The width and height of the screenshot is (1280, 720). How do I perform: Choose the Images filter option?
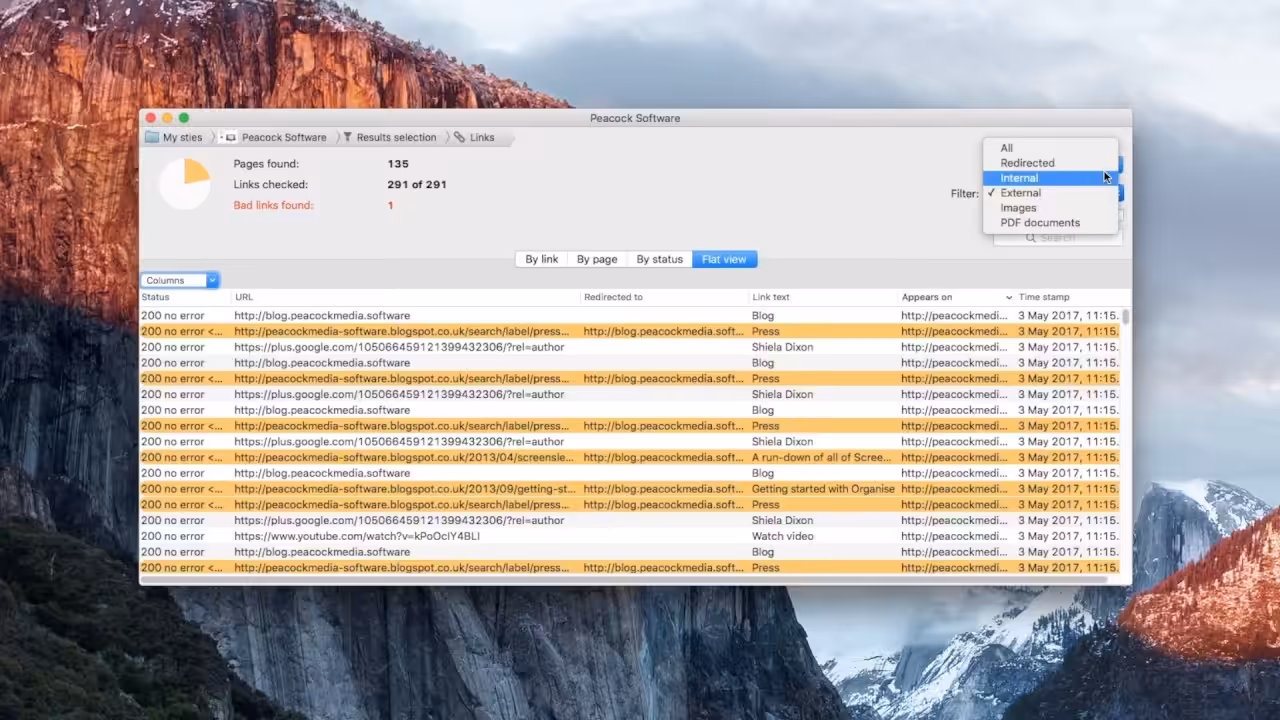point(1018,208)
